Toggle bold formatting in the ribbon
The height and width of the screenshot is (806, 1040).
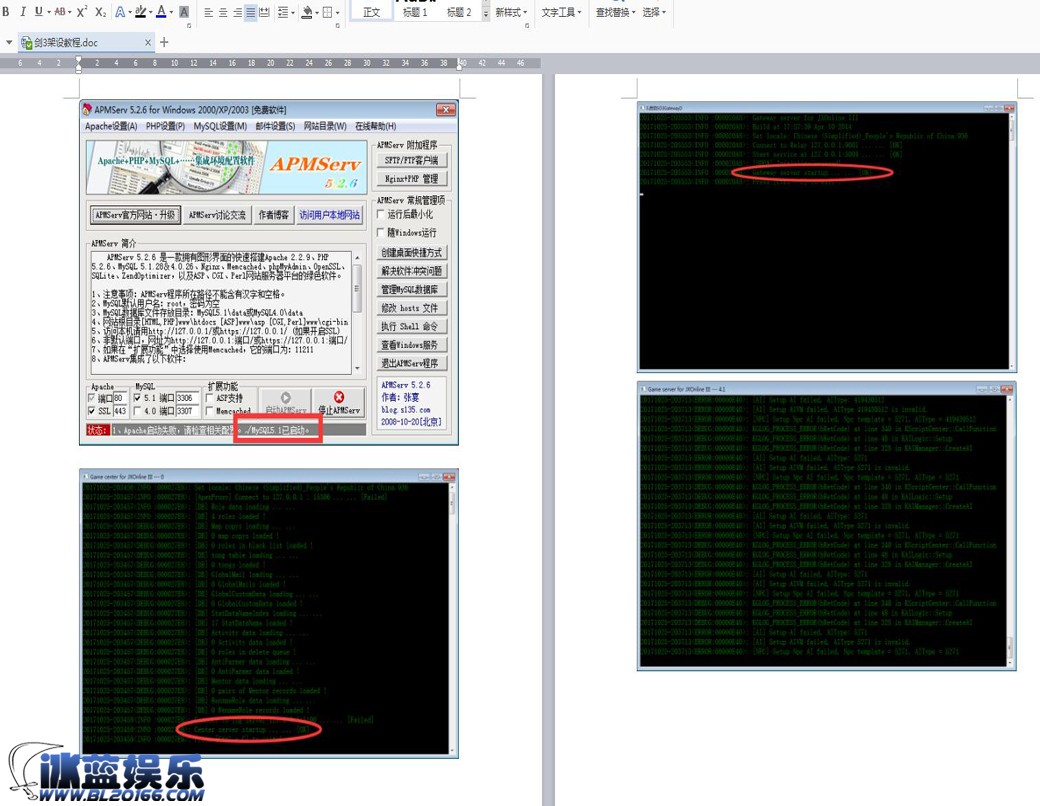6,12
